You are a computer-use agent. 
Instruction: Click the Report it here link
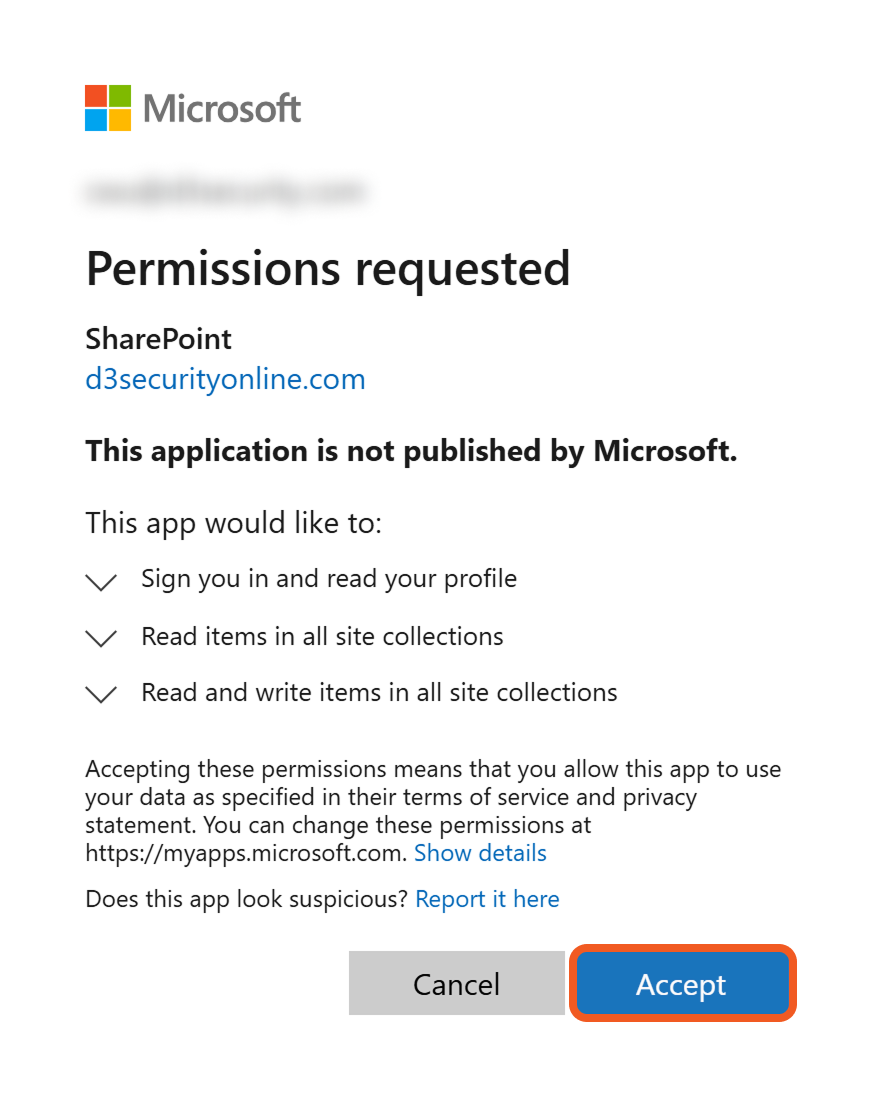coord(487,899)
